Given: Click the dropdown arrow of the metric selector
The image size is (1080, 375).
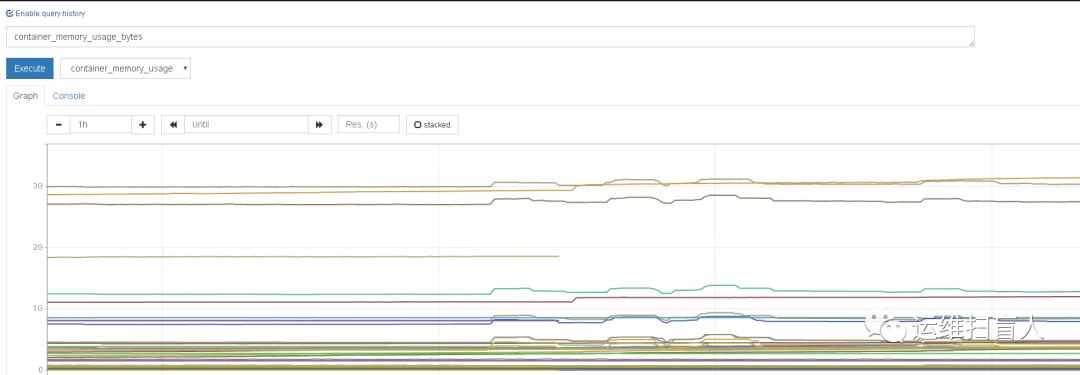Looking at the screenshot, I should click(x=185, y=68).
